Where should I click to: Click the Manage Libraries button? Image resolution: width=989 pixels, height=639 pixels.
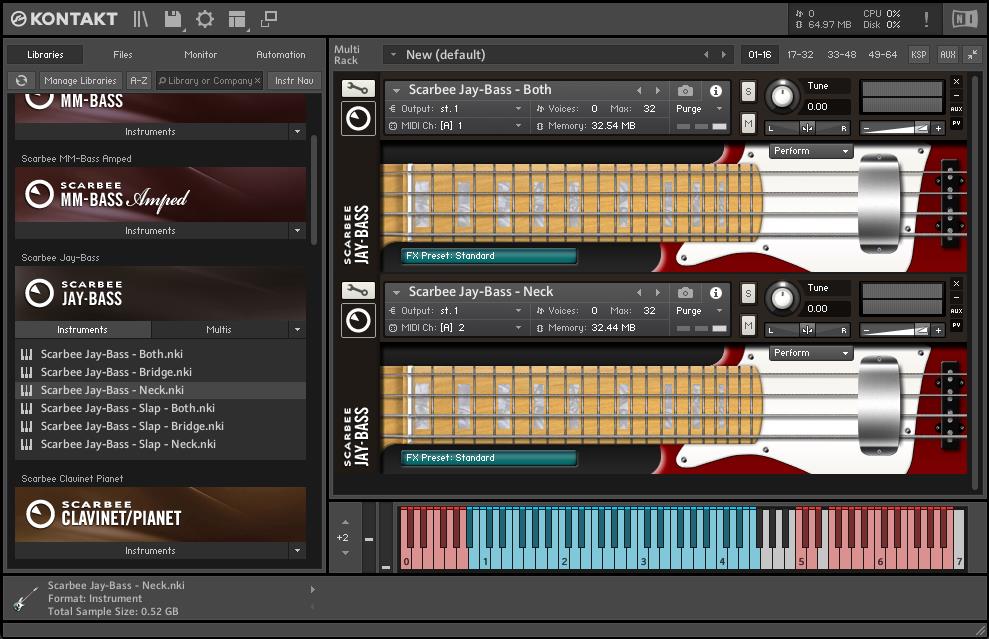80,81
